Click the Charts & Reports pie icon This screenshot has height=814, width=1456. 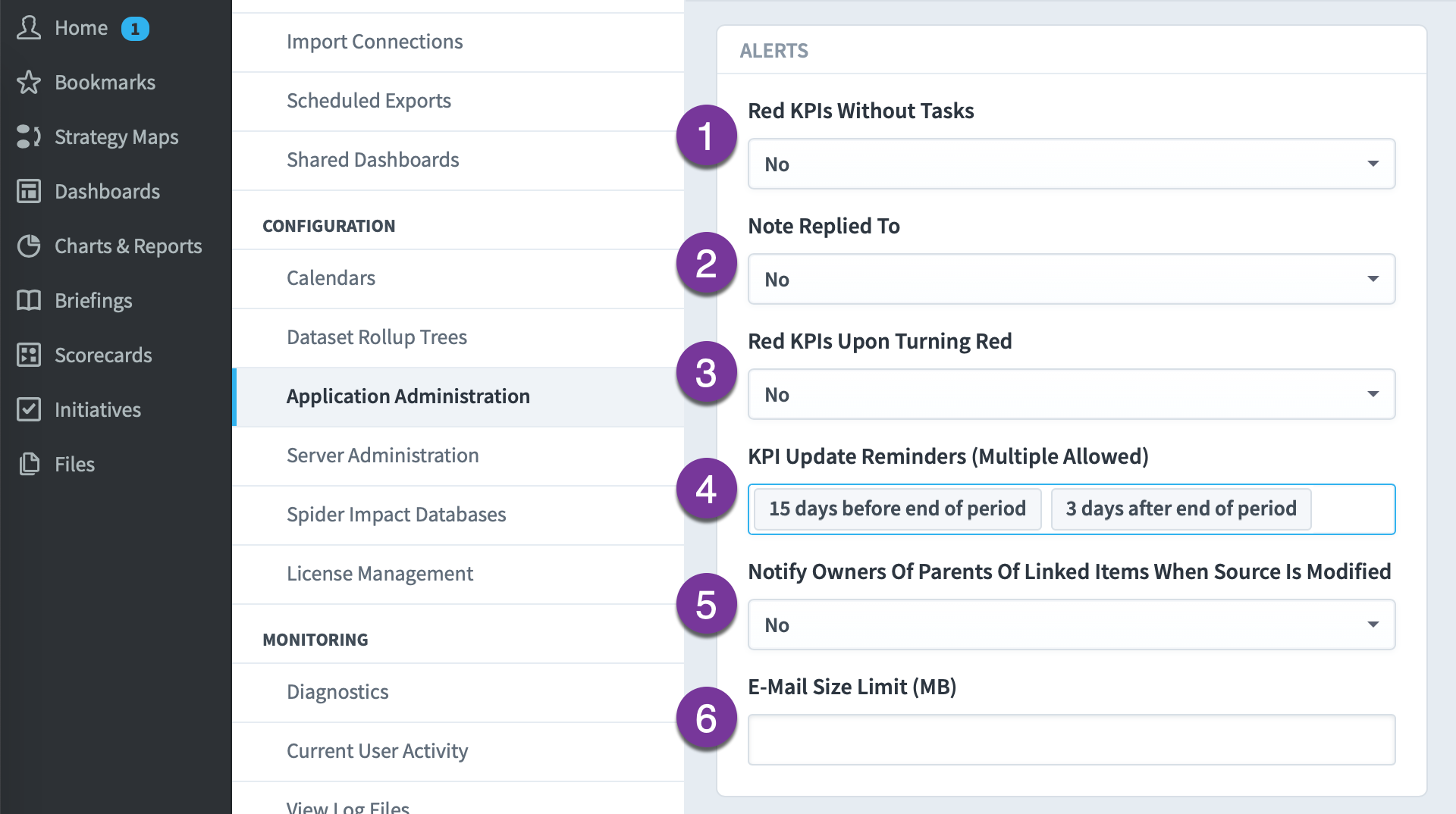29,246
